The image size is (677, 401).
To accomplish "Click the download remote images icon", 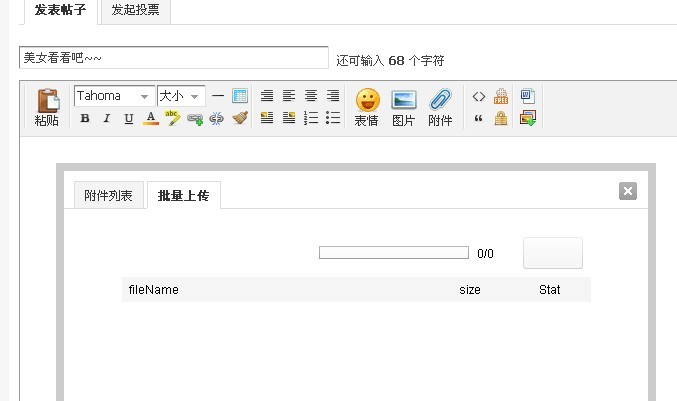I will (x=528, y=118).
